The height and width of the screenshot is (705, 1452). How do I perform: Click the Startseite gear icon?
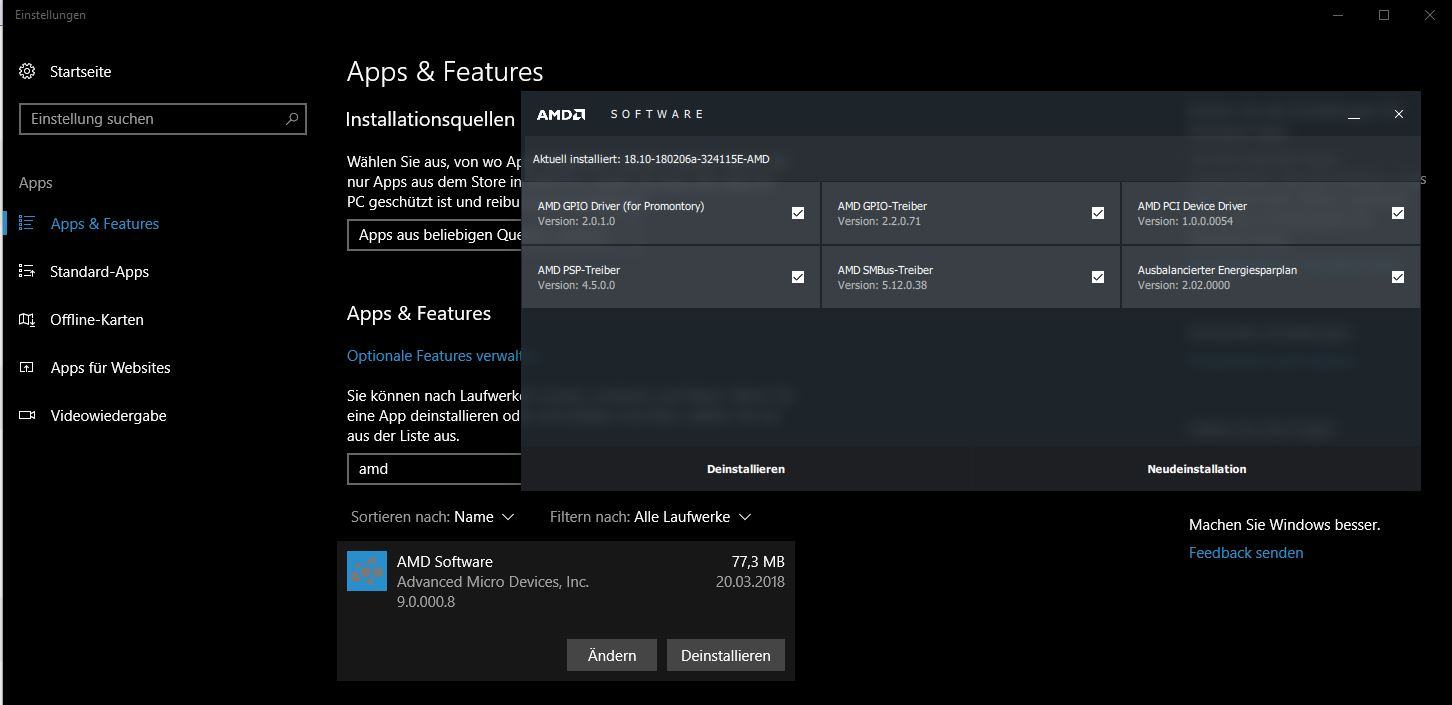point(27,71)
